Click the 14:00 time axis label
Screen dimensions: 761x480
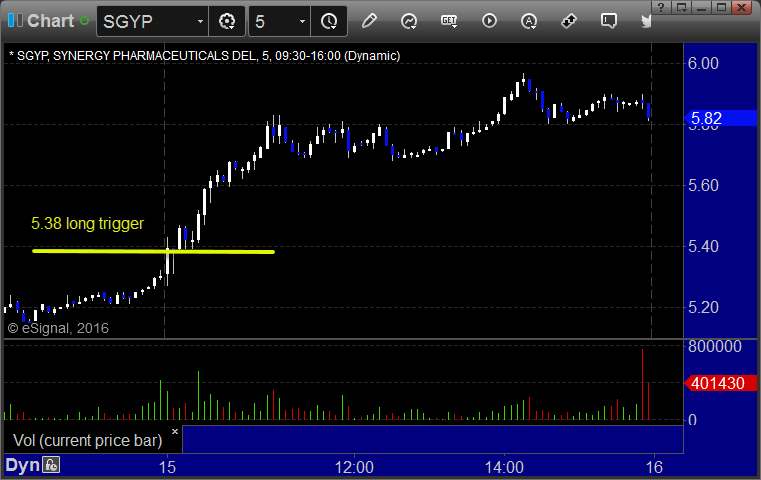pos(504,467)
